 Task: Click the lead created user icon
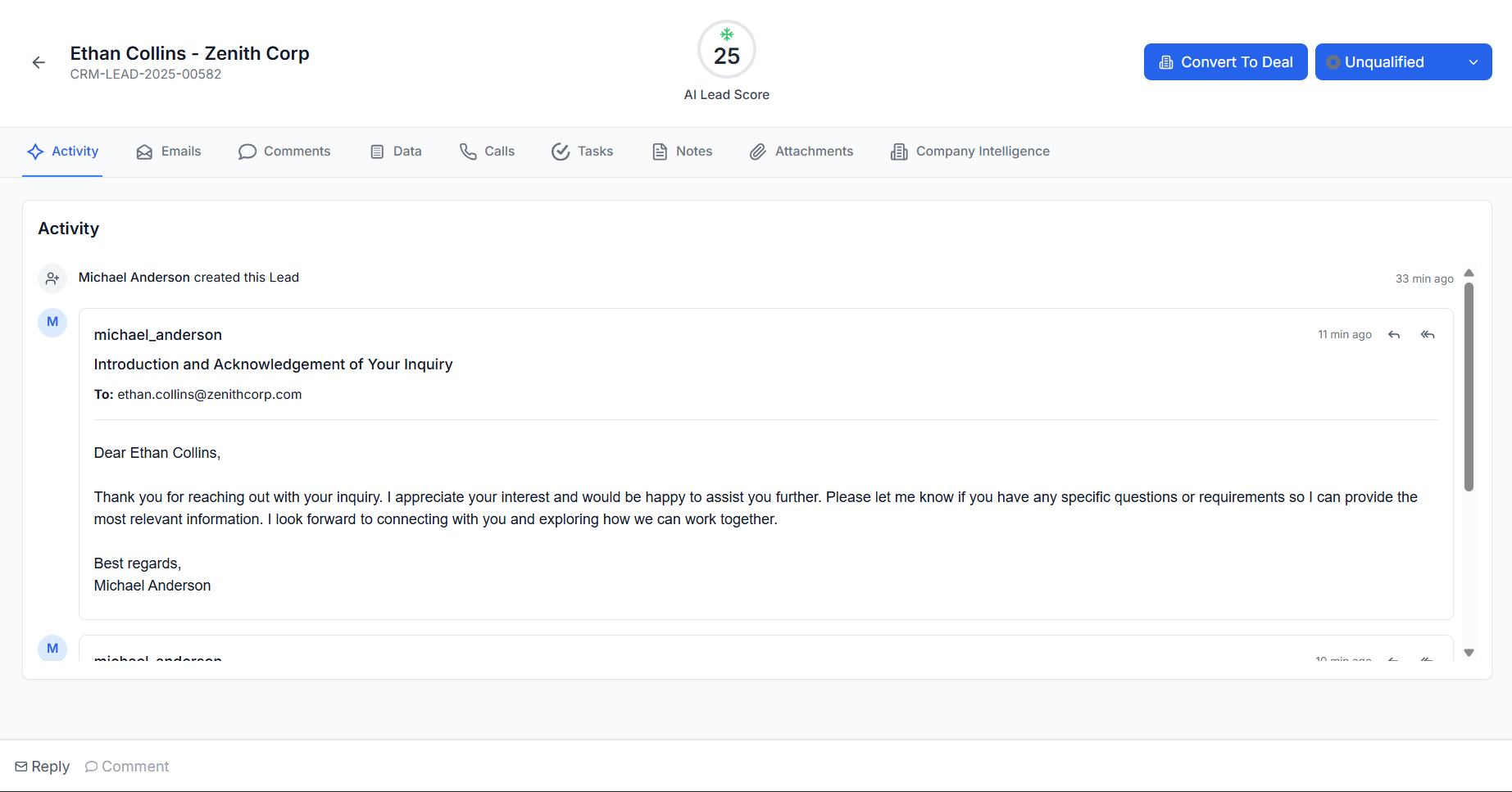[x=52, y=278]
